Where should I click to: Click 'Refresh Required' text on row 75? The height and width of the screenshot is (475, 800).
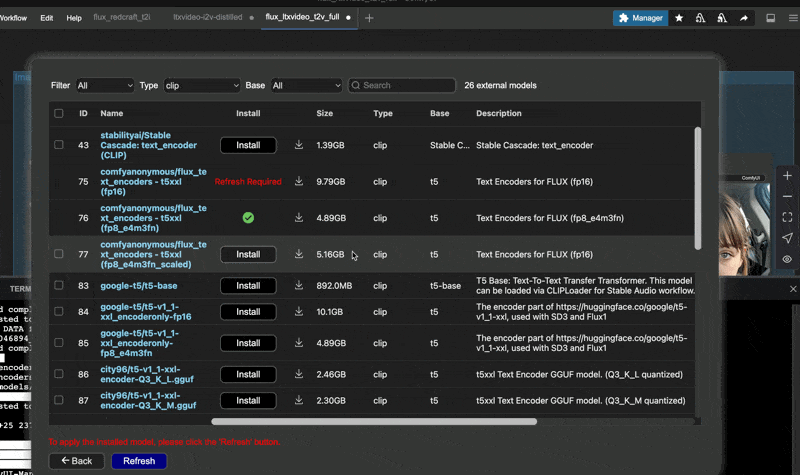pyautogui.click(x=248, y=182)
